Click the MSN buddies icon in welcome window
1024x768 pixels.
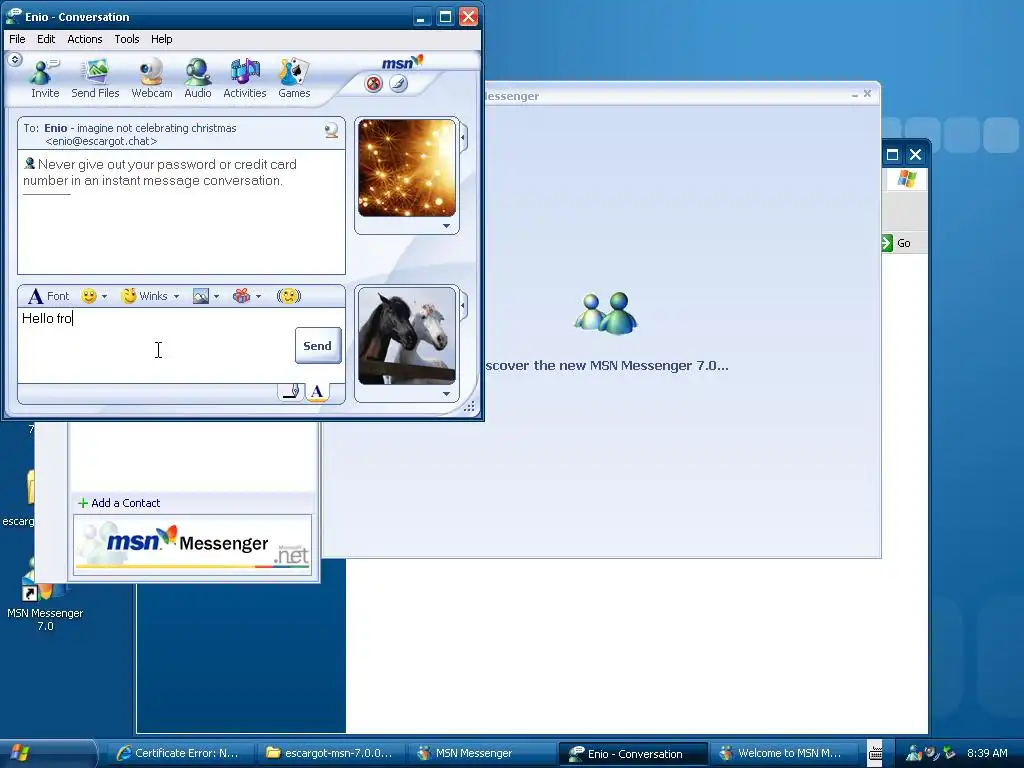tap(606, 313)
